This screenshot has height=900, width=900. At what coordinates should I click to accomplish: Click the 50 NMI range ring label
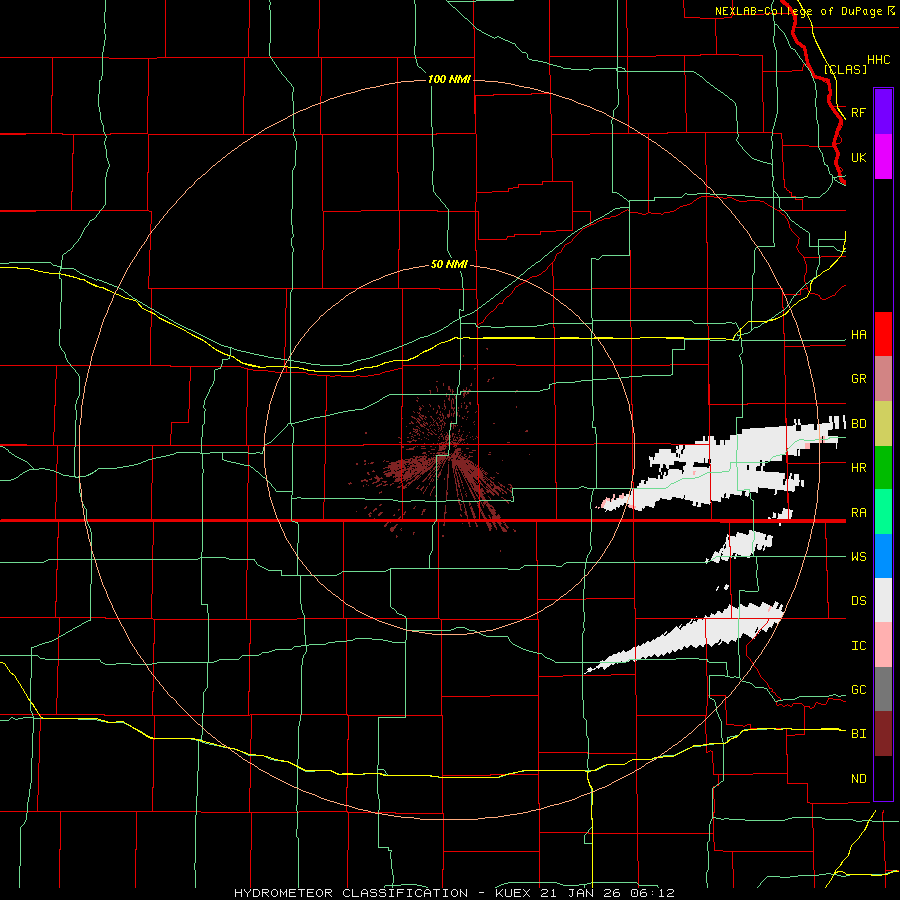449,265
